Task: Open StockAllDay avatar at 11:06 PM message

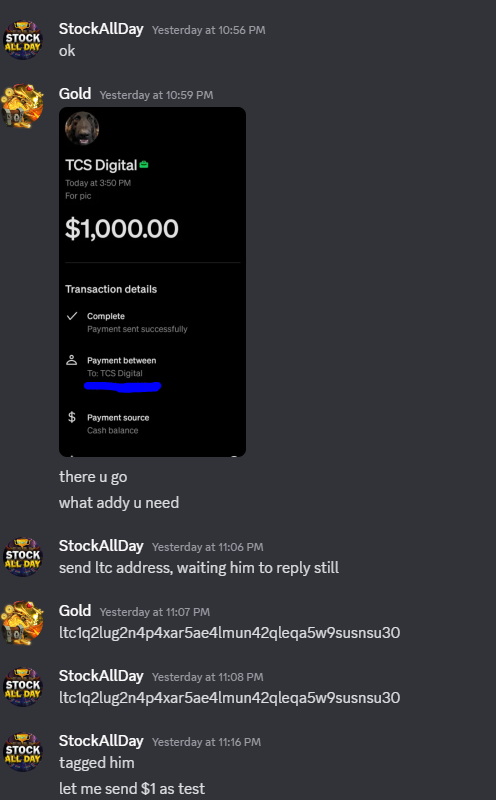Action: (x=22, y=557)
